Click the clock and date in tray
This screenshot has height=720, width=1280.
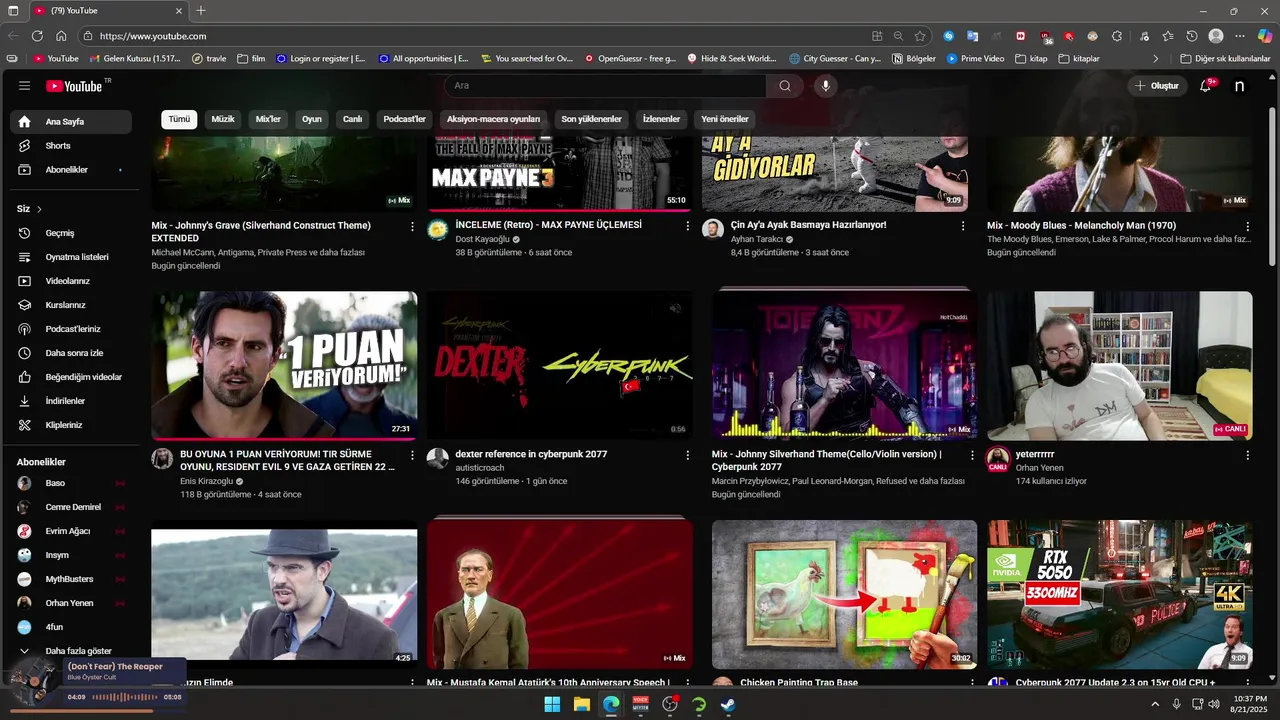point(1247,704)
